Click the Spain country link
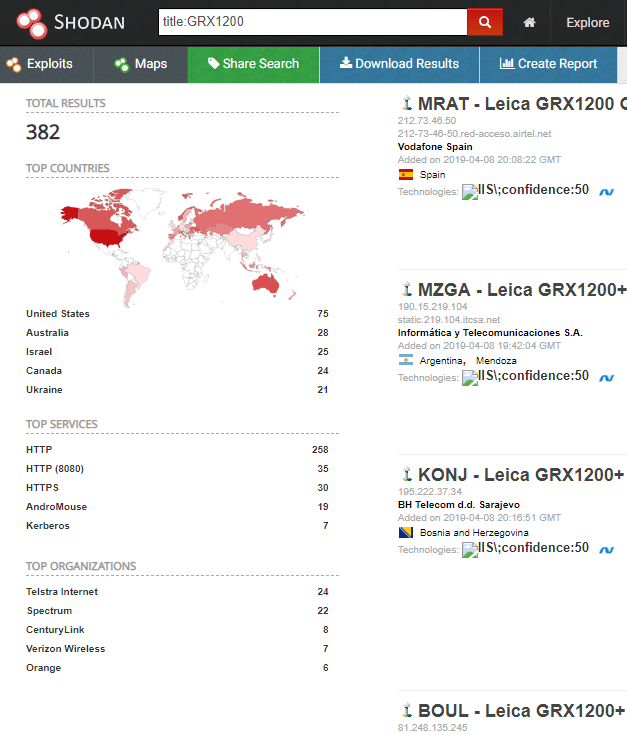The height and width of the screenshot is (735, 627). (433, 175)
